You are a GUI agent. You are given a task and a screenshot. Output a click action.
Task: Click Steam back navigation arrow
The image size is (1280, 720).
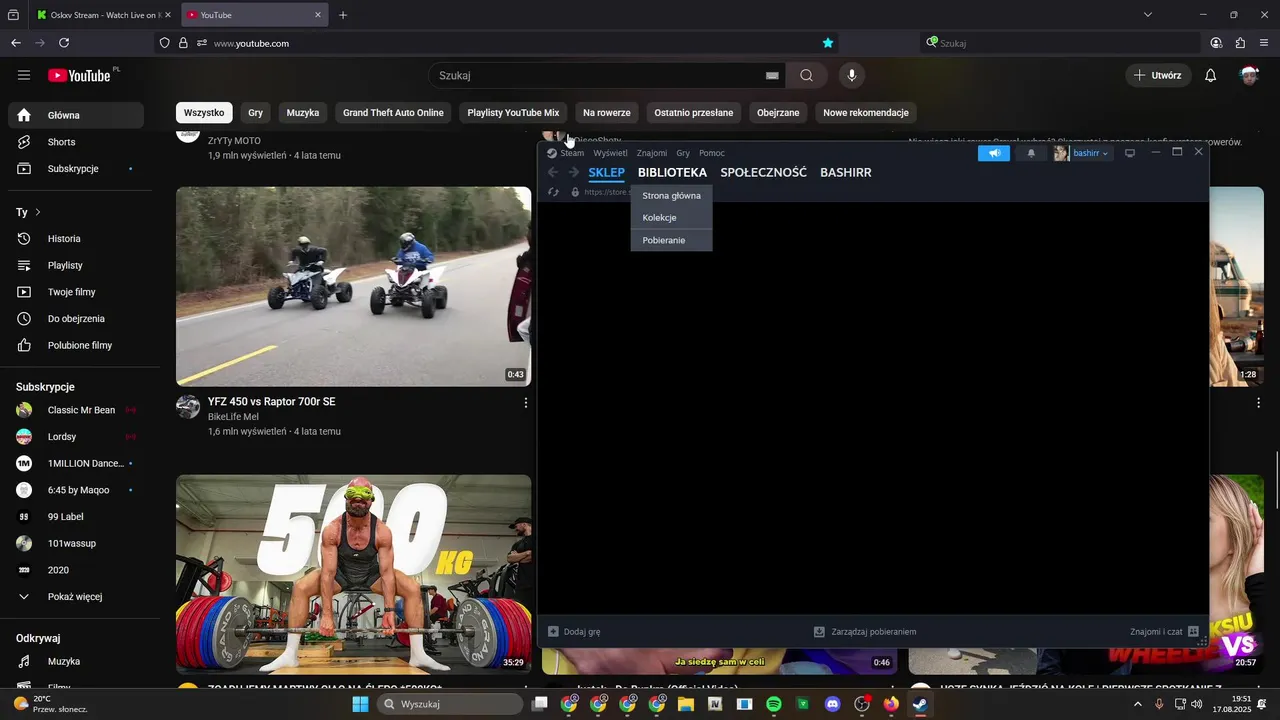pos(553,172)
